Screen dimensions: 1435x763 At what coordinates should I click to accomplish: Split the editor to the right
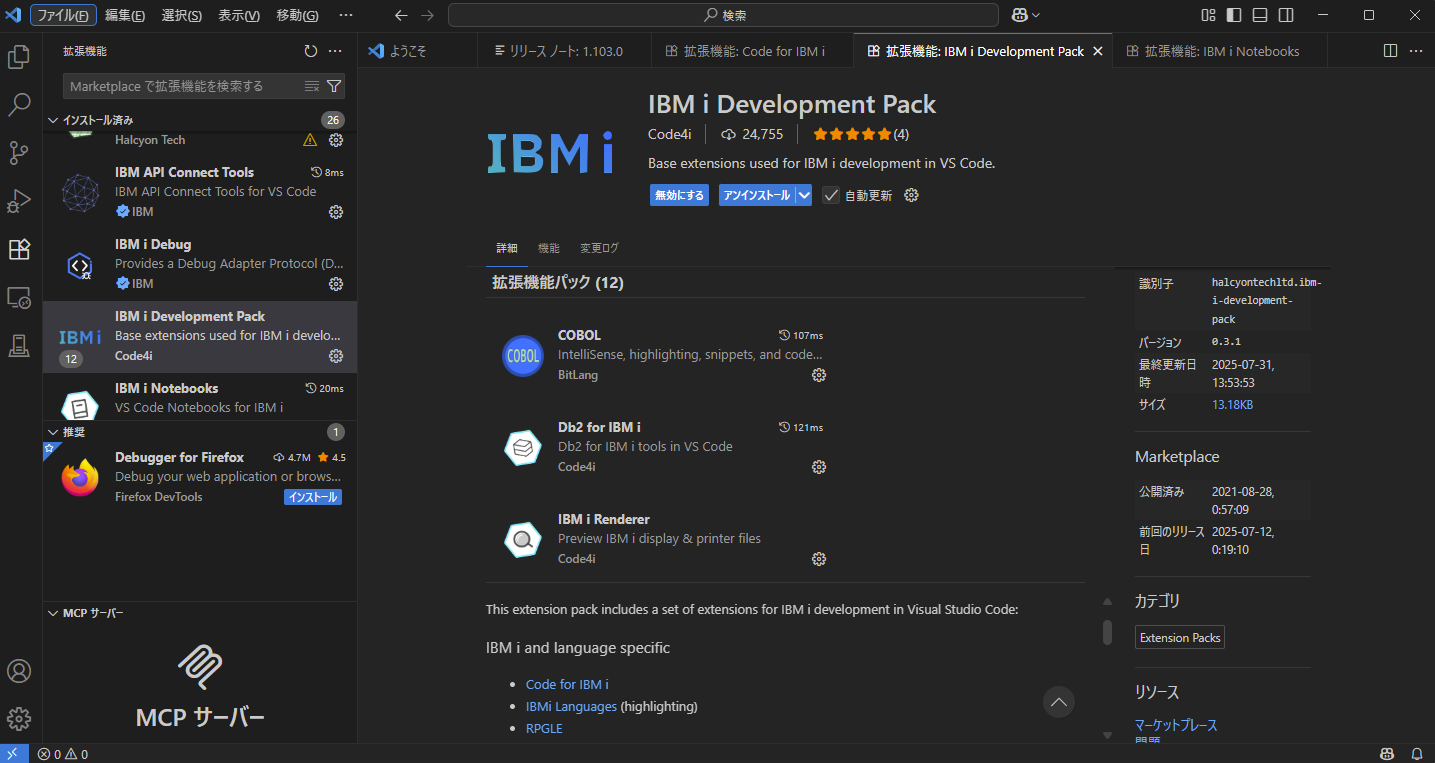coord(1390,51)
